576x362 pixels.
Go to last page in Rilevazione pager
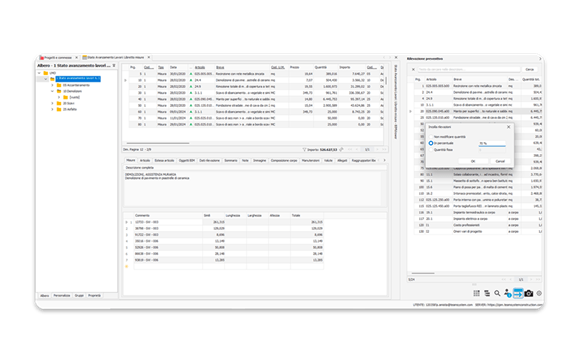click(538, 280)
